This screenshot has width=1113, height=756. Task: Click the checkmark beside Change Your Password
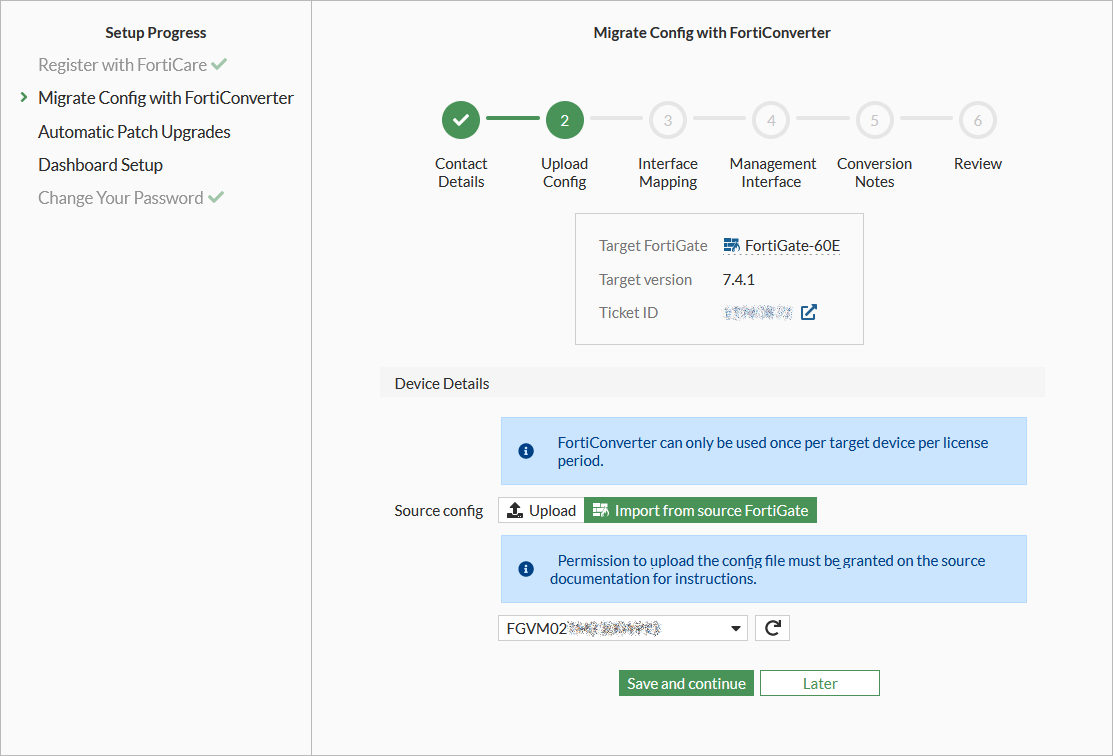point(216,197)
